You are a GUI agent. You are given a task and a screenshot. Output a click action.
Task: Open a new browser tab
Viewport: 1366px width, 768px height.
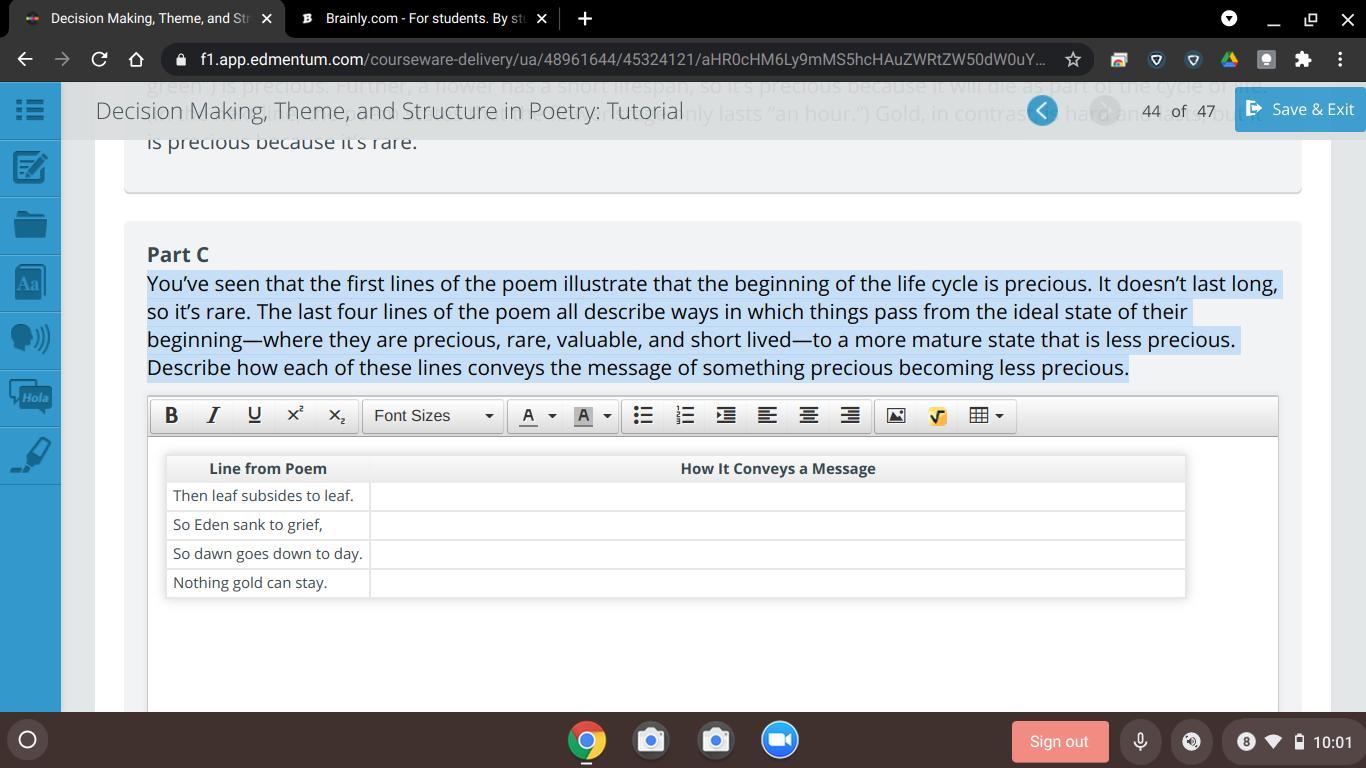pyautogui.click(x=585, y=18)
